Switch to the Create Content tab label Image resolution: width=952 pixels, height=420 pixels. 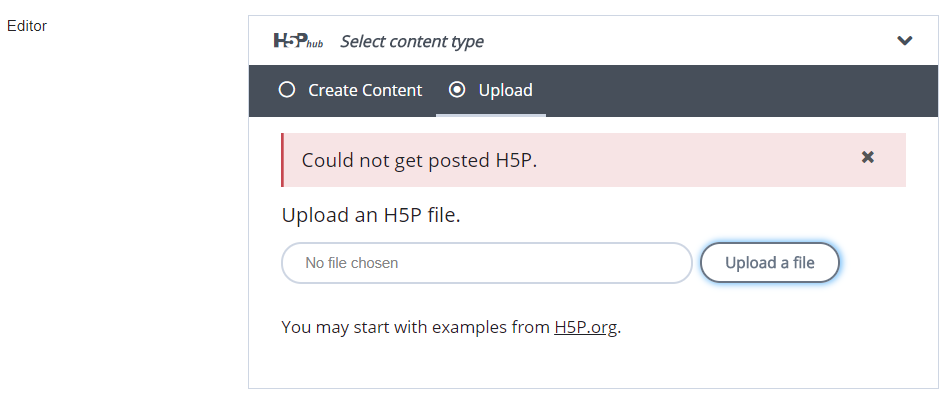[365, 90]
